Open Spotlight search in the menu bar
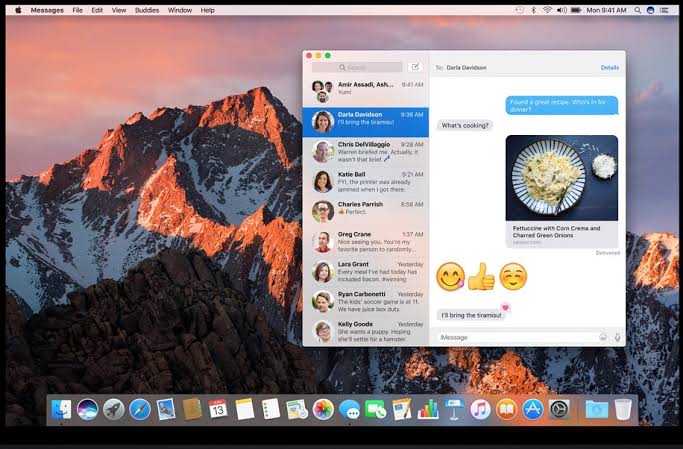Viewport: 683px width, 449px height. (637, 10)
